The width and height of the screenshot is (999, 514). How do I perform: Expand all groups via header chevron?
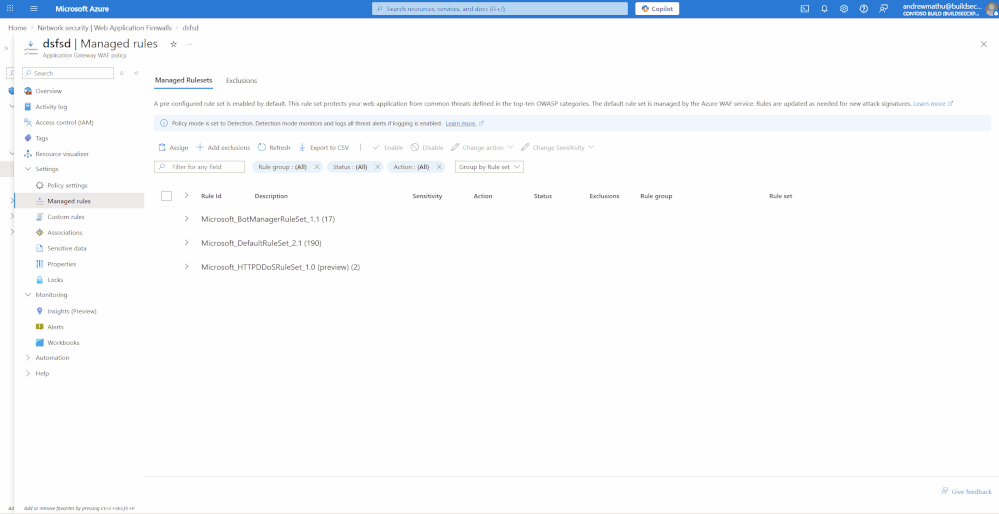coord(186,196)
